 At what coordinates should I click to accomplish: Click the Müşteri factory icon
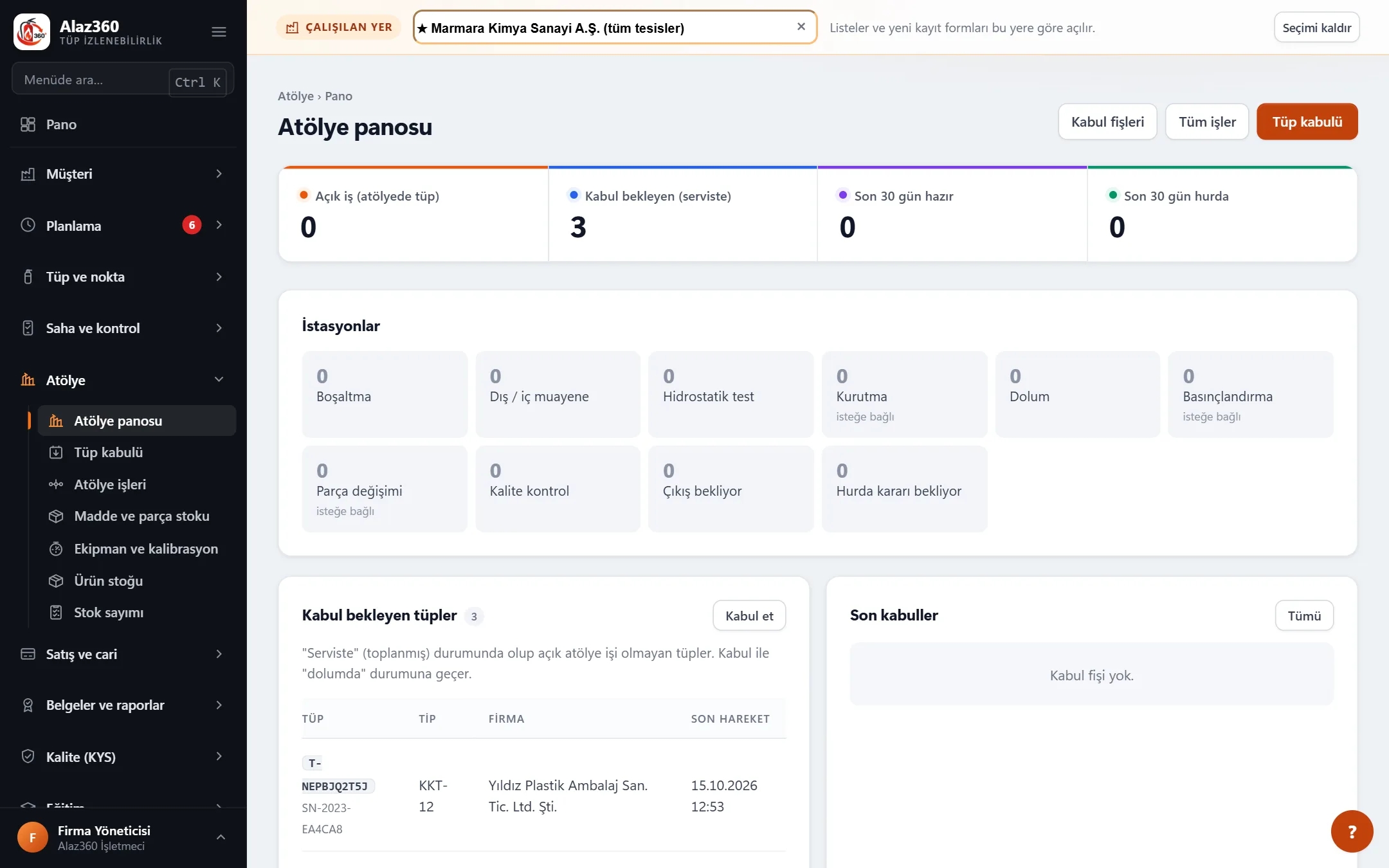click(x=28, y=174)
